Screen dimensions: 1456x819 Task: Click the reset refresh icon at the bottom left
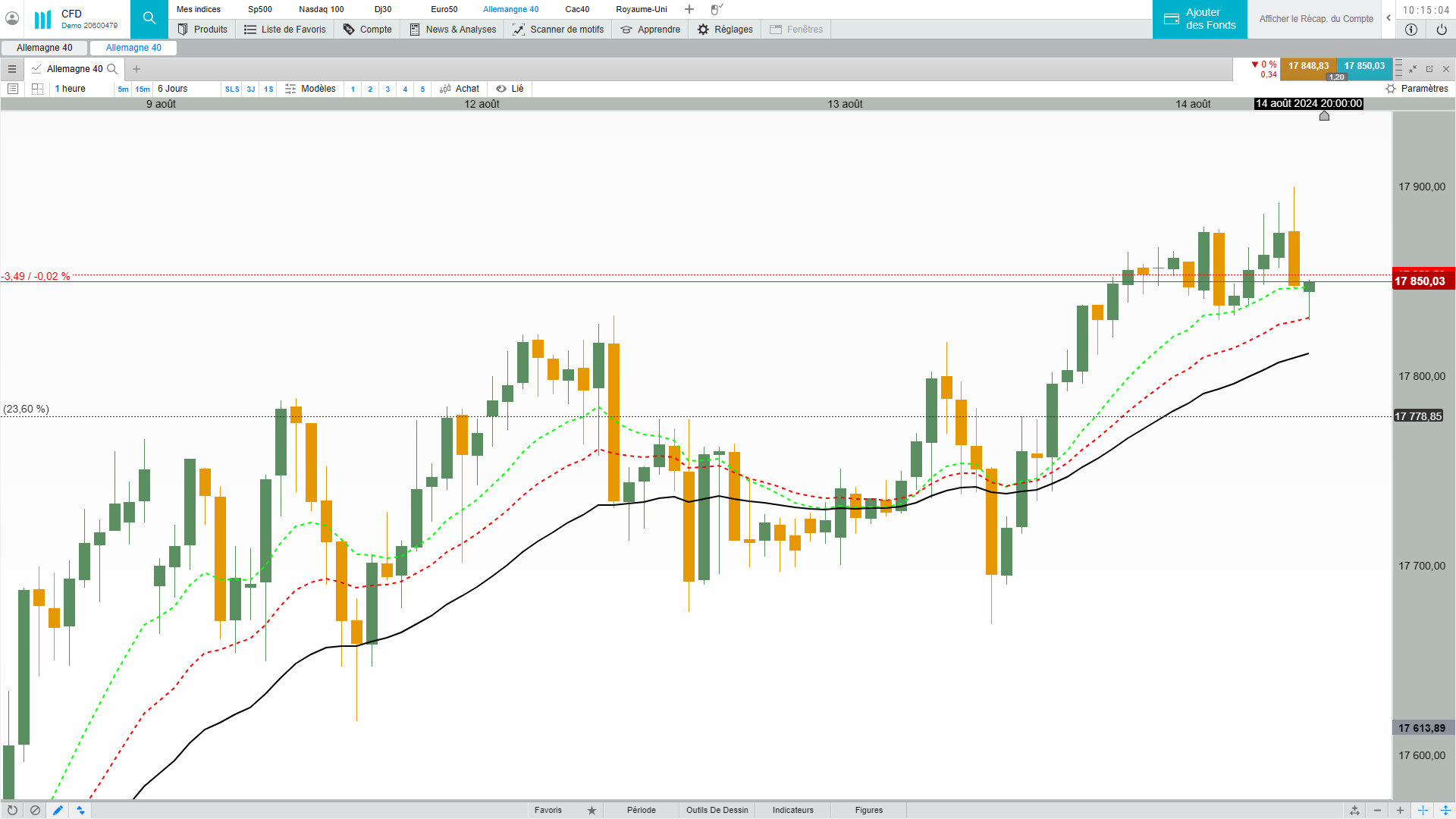pyautogui.click(x=12, y=810)
